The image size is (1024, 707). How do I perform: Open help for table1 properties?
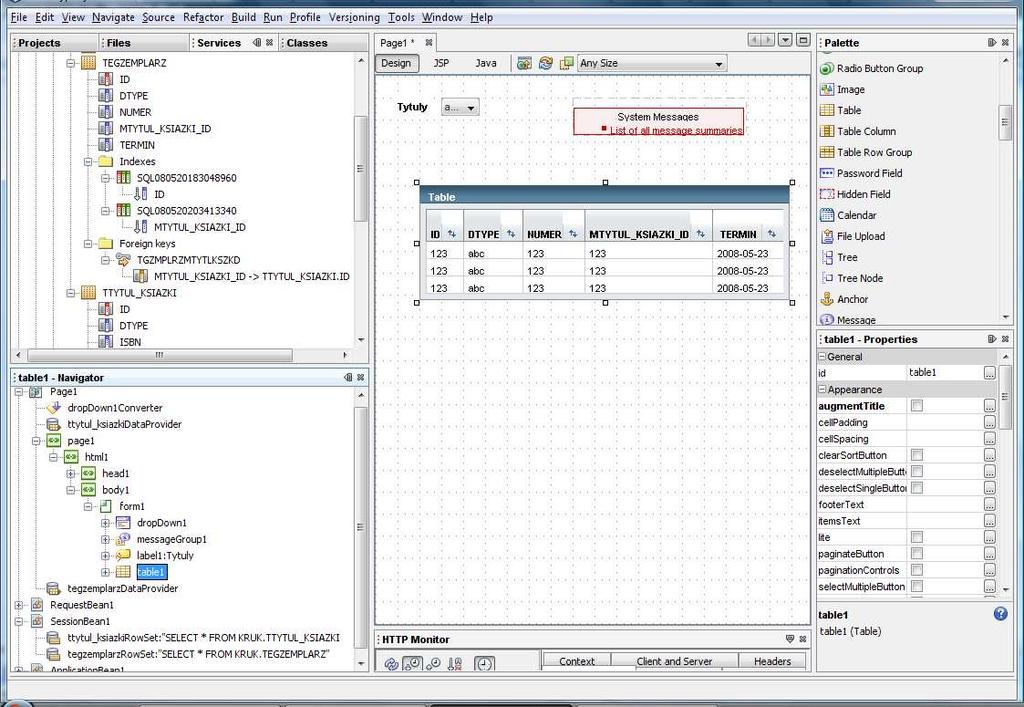click(1000, 614)
